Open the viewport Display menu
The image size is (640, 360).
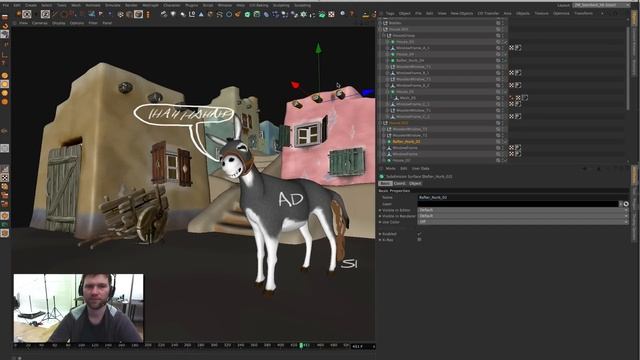tap(59, 23)
